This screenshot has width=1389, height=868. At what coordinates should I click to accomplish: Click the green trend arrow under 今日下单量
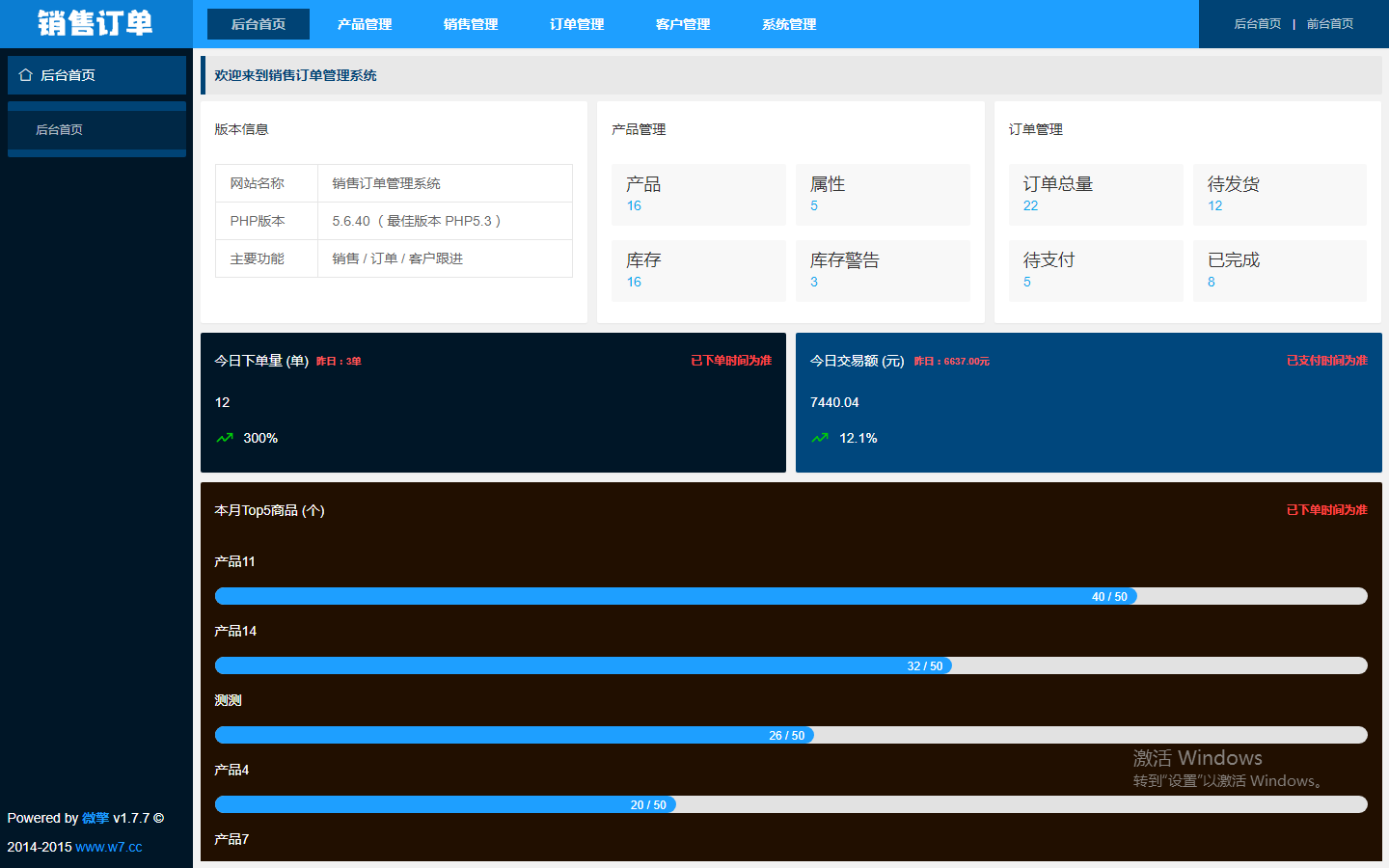[x=223, y=438]
